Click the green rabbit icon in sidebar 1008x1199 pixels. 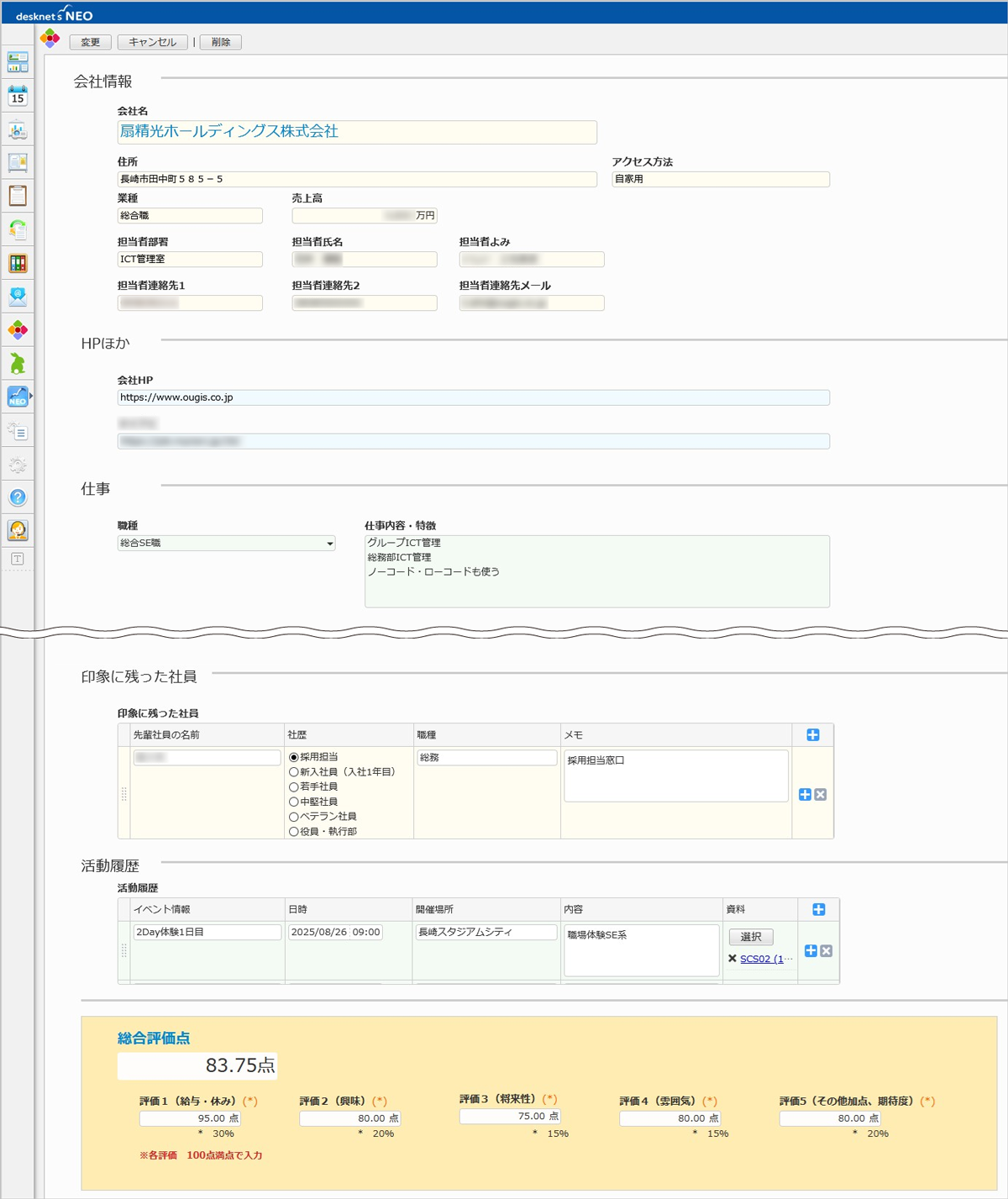(18, 363)
